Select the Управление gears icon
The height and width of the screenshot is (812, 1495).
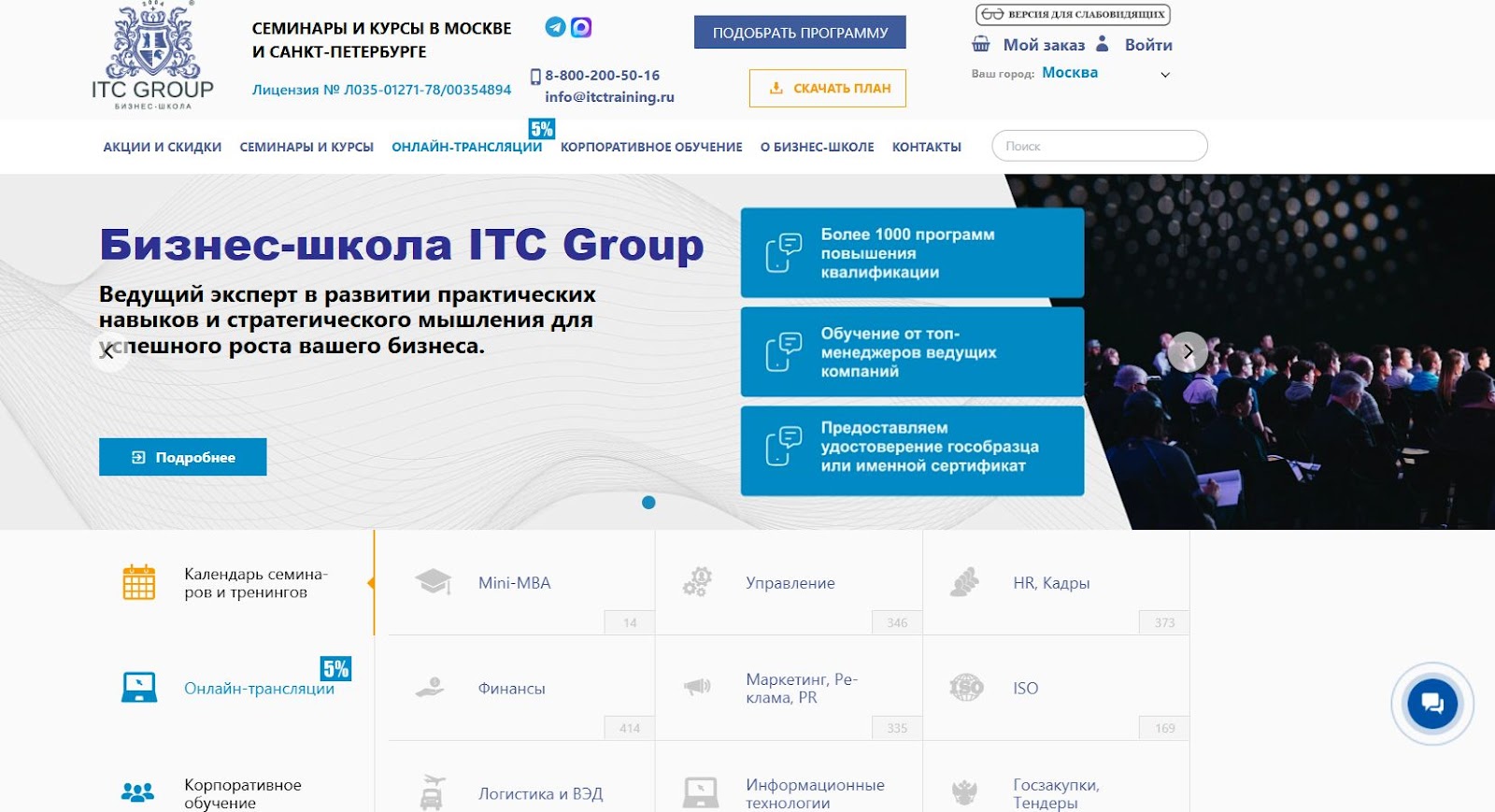click(697, 582)
